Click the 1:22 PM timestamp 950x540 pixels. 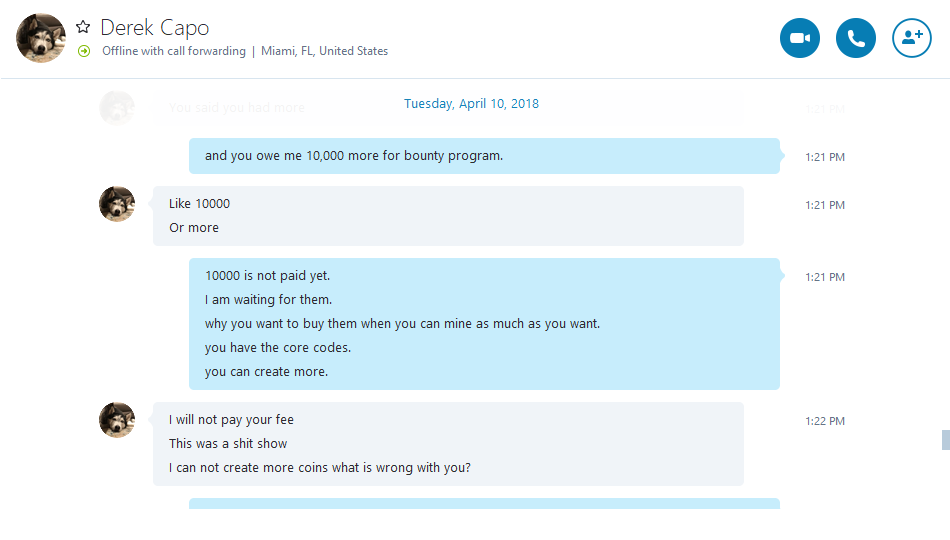click(x=825, y=421)
